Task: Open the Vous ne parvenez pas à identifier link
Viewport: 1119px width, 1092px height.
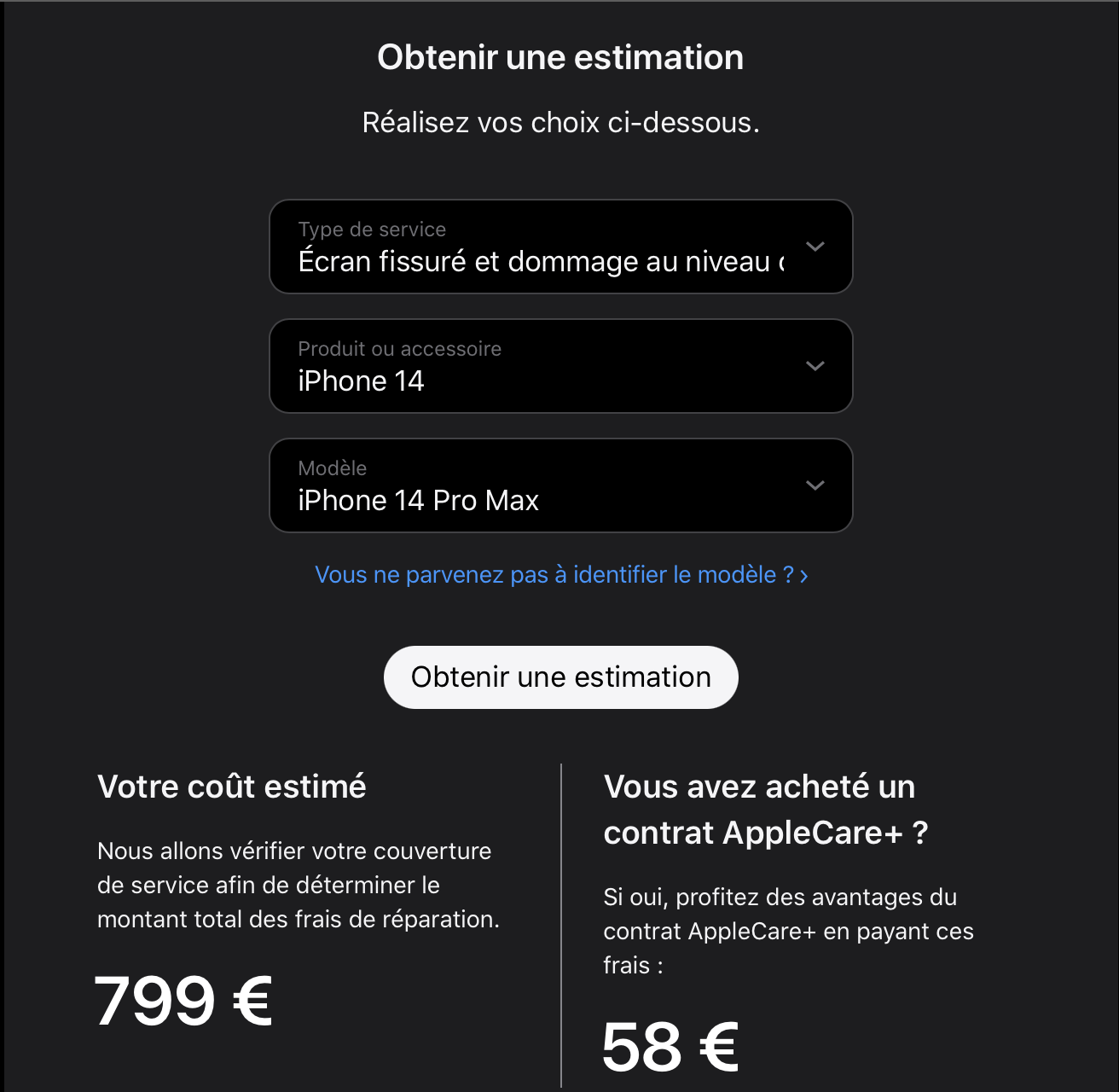Action: pos(553,575)
